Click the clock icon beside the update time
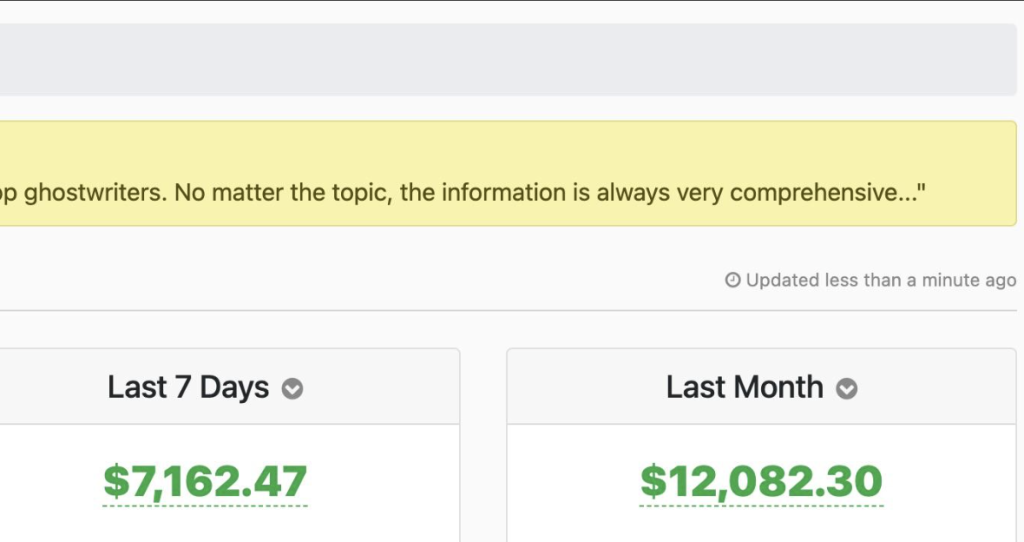 pyautogui.click(x=733, y=281)
